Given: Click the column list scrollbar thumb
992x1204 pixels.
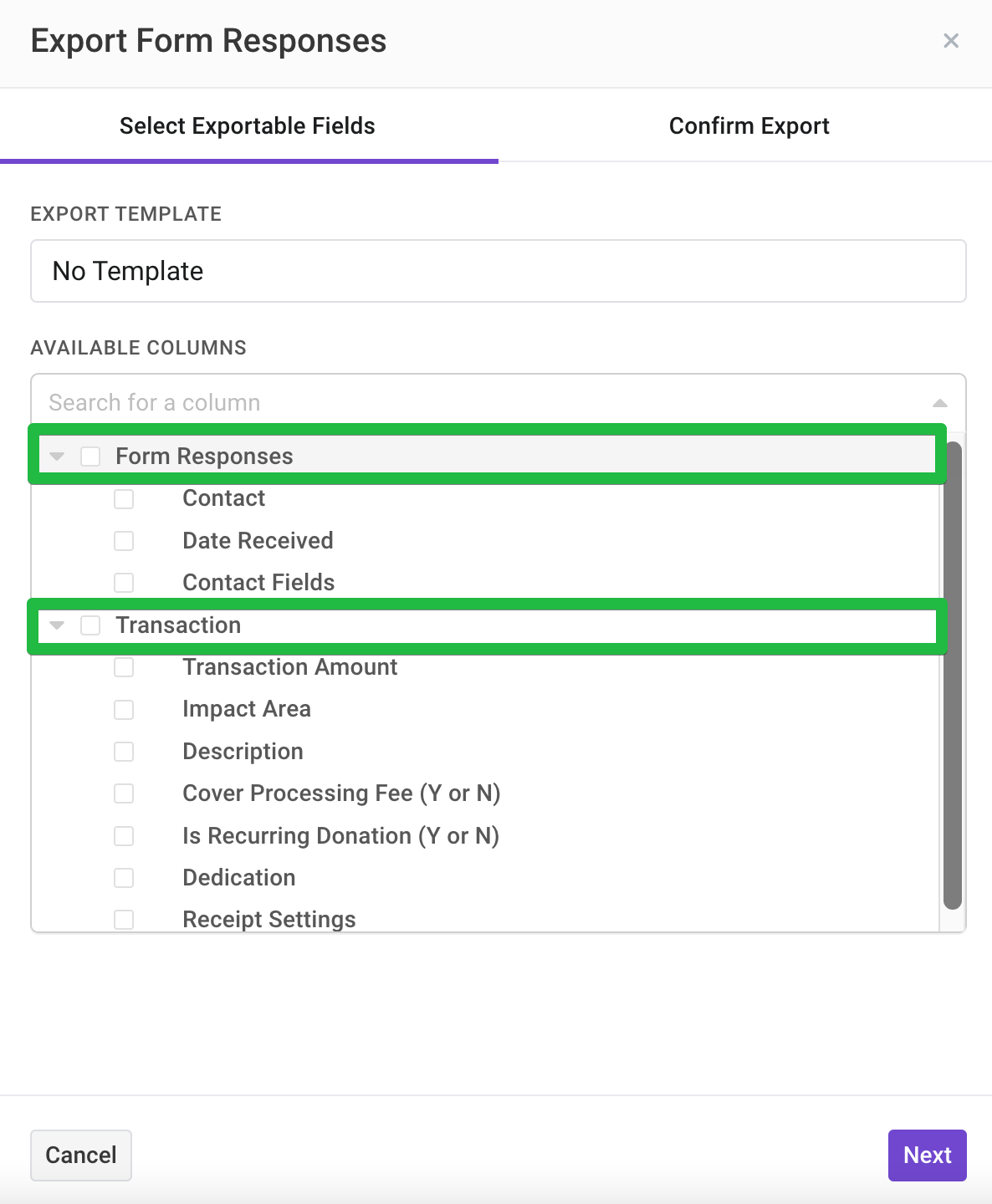Looking at the screenshot, I should 953,676.
